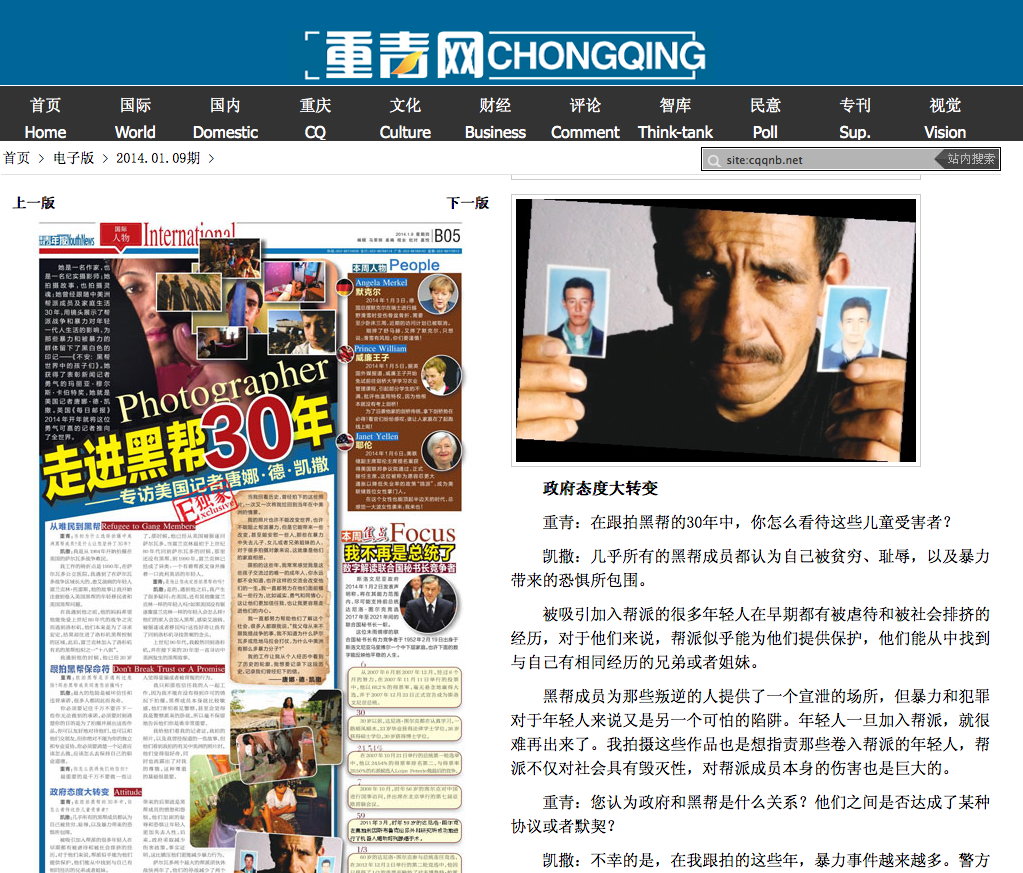
Task: Open the 国际 World section
Action: [x=135, y=118]
